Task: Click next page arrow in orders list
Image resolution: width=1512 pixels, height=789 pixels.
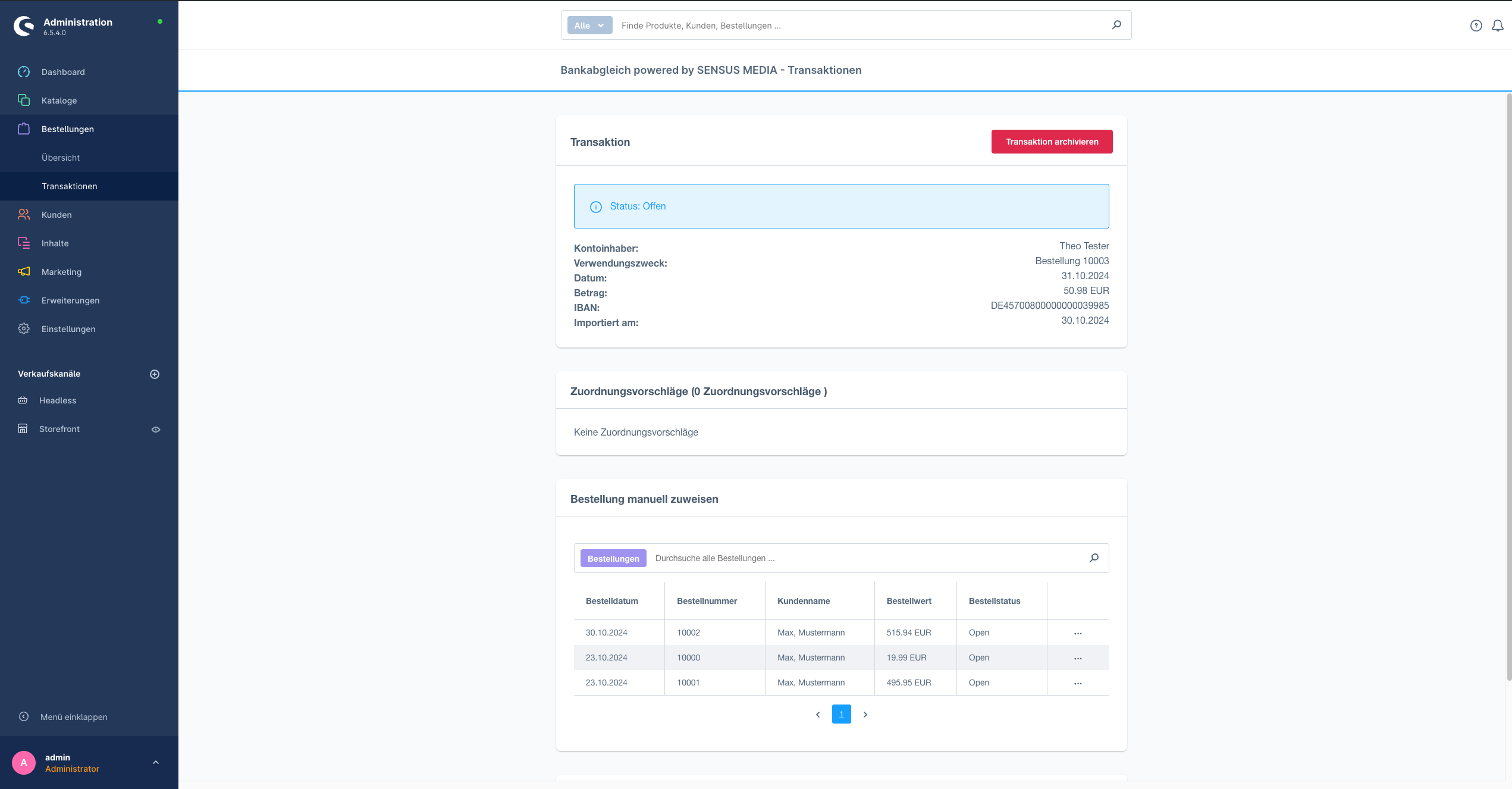Action: coord(865,714)
